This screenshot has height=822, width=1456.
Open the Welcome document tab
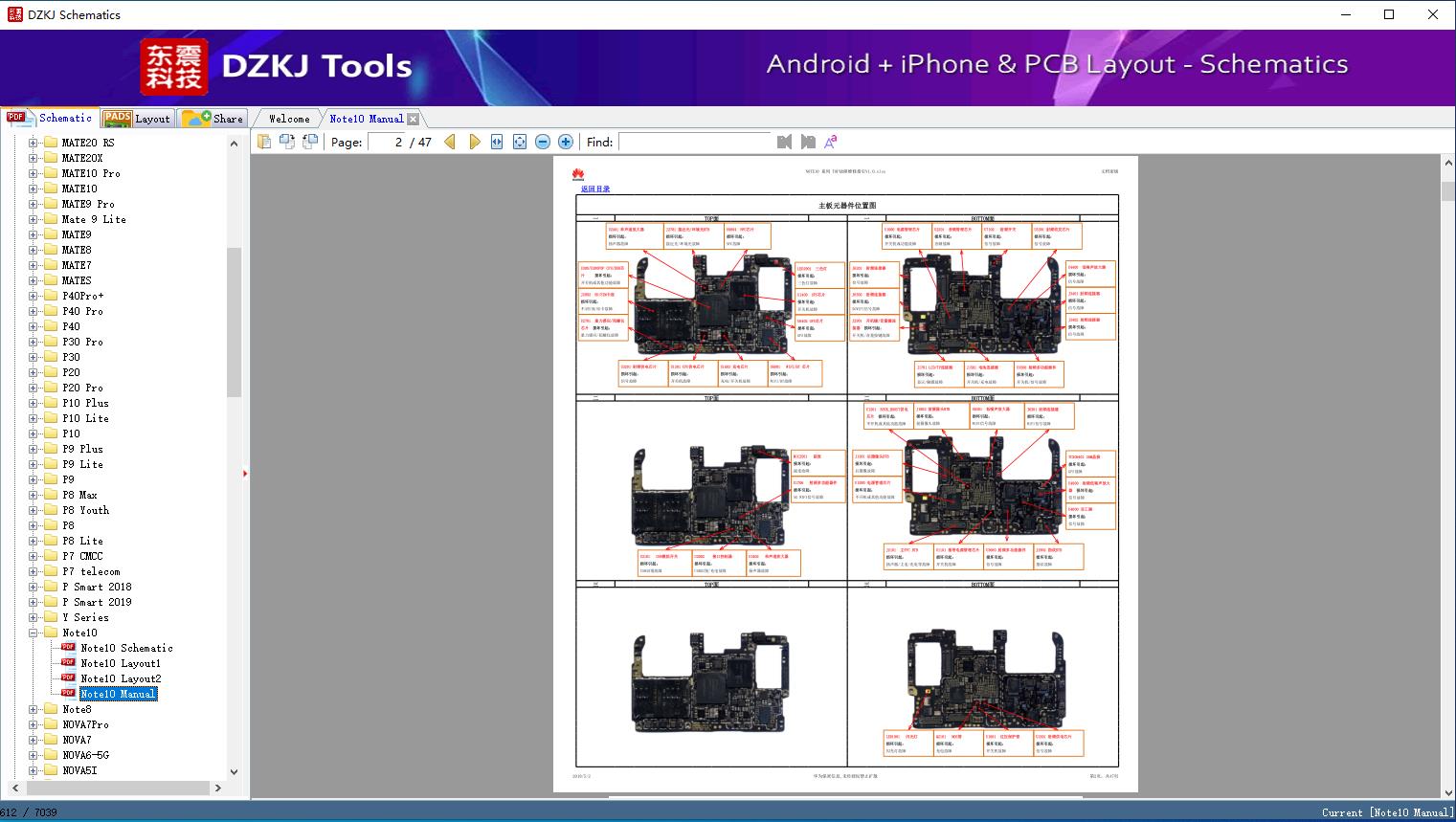(289, 119)
